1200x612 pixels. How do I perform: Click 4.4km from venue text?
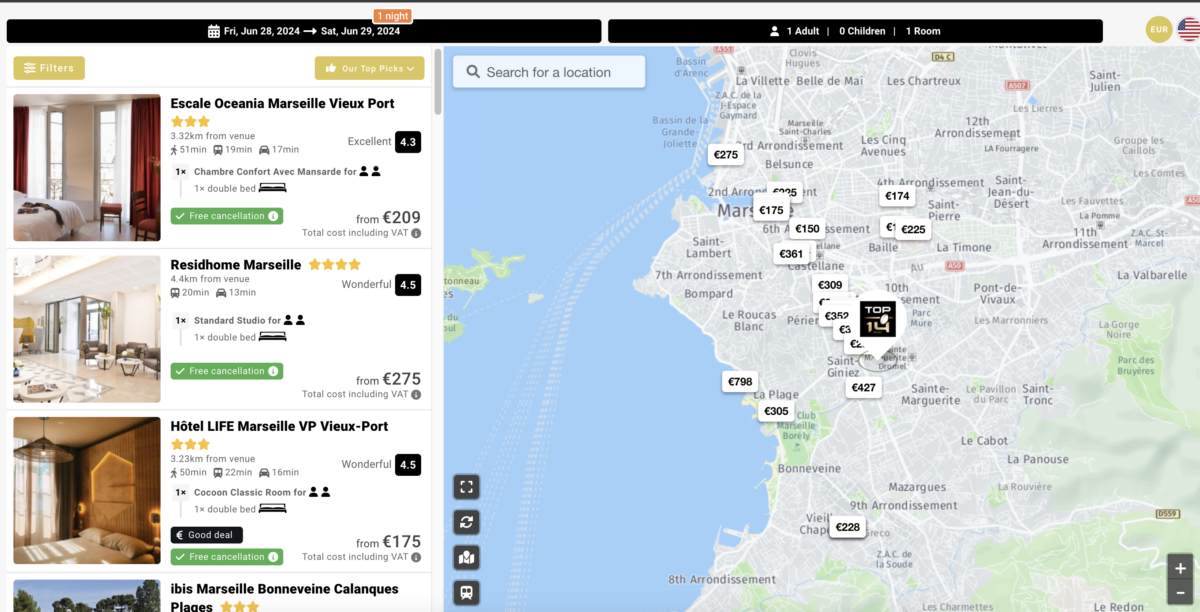[209, 279]
